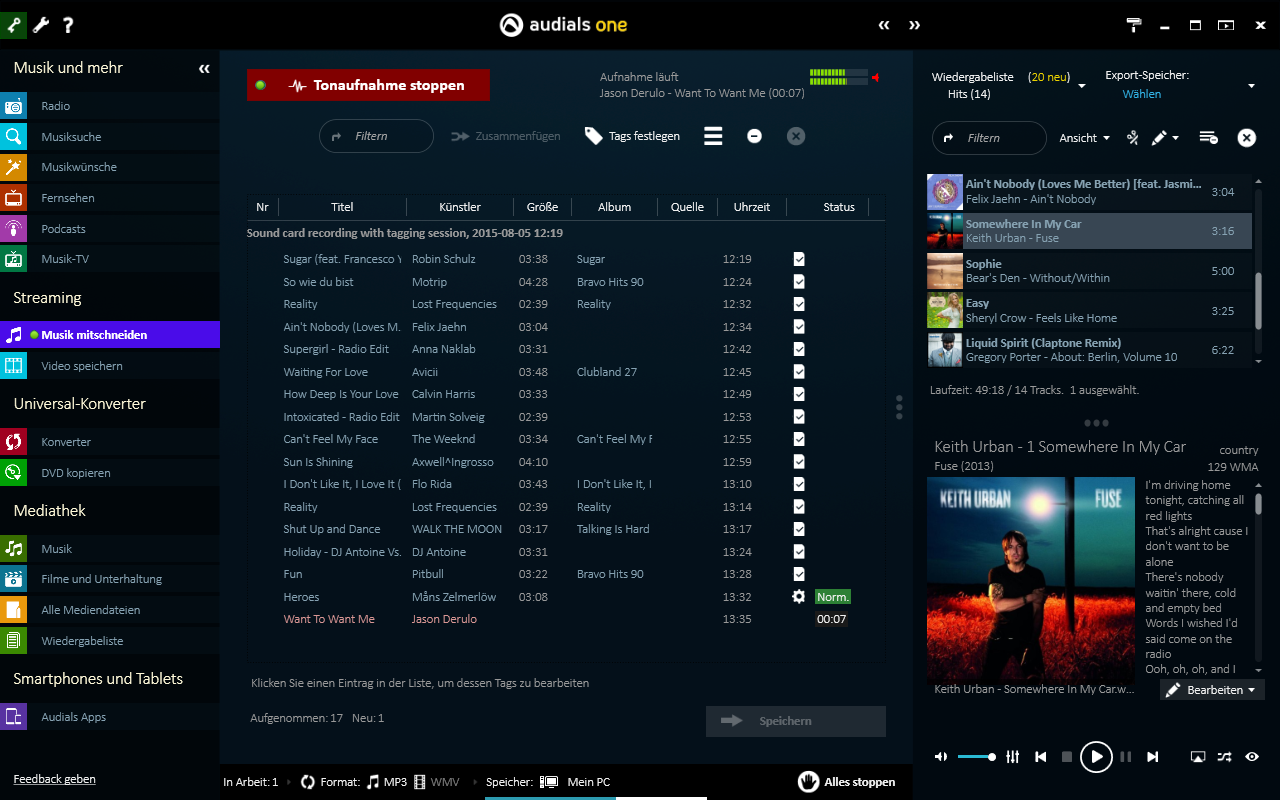Click the Alles stoppen button
The image size is (1280, 800).
click(x=847, y=782)
